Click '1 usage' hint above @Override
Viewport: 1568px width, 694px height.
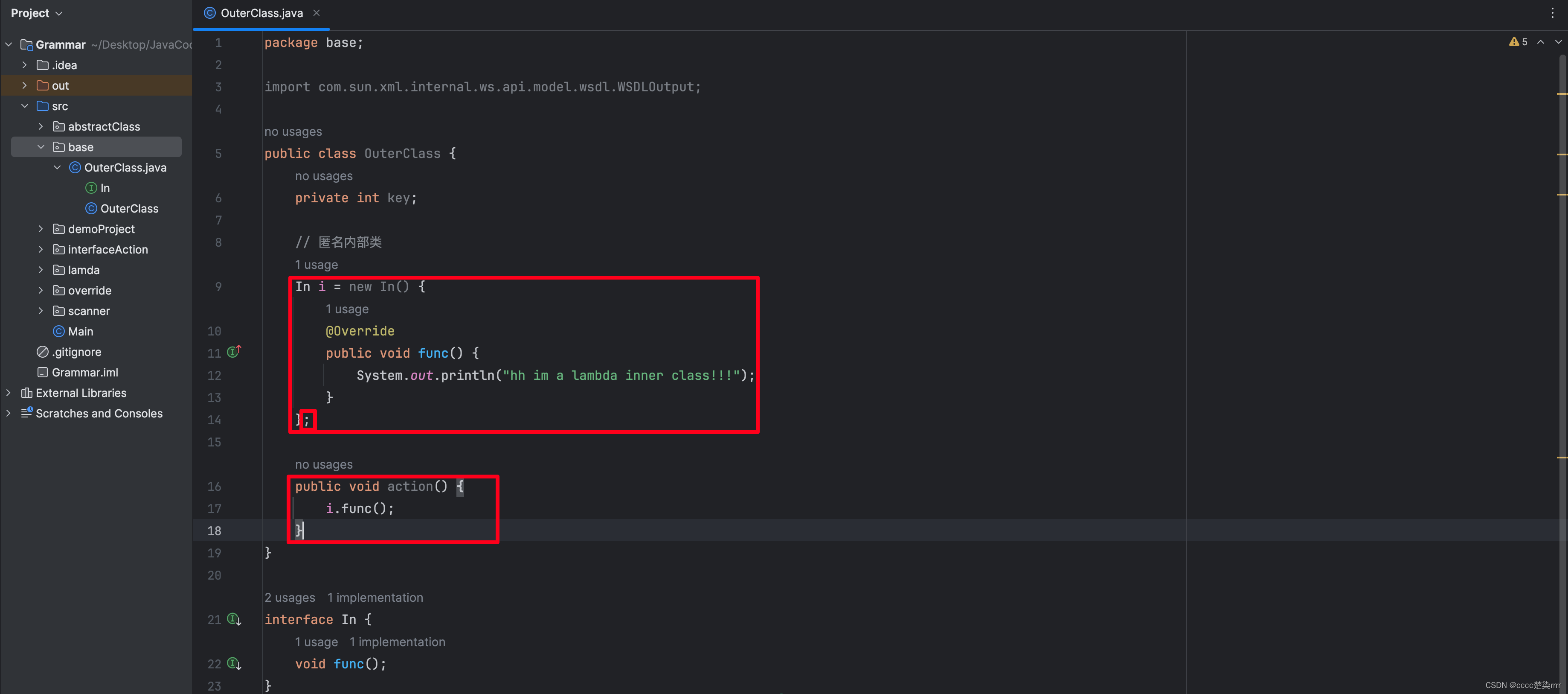(x=347, y=309)
